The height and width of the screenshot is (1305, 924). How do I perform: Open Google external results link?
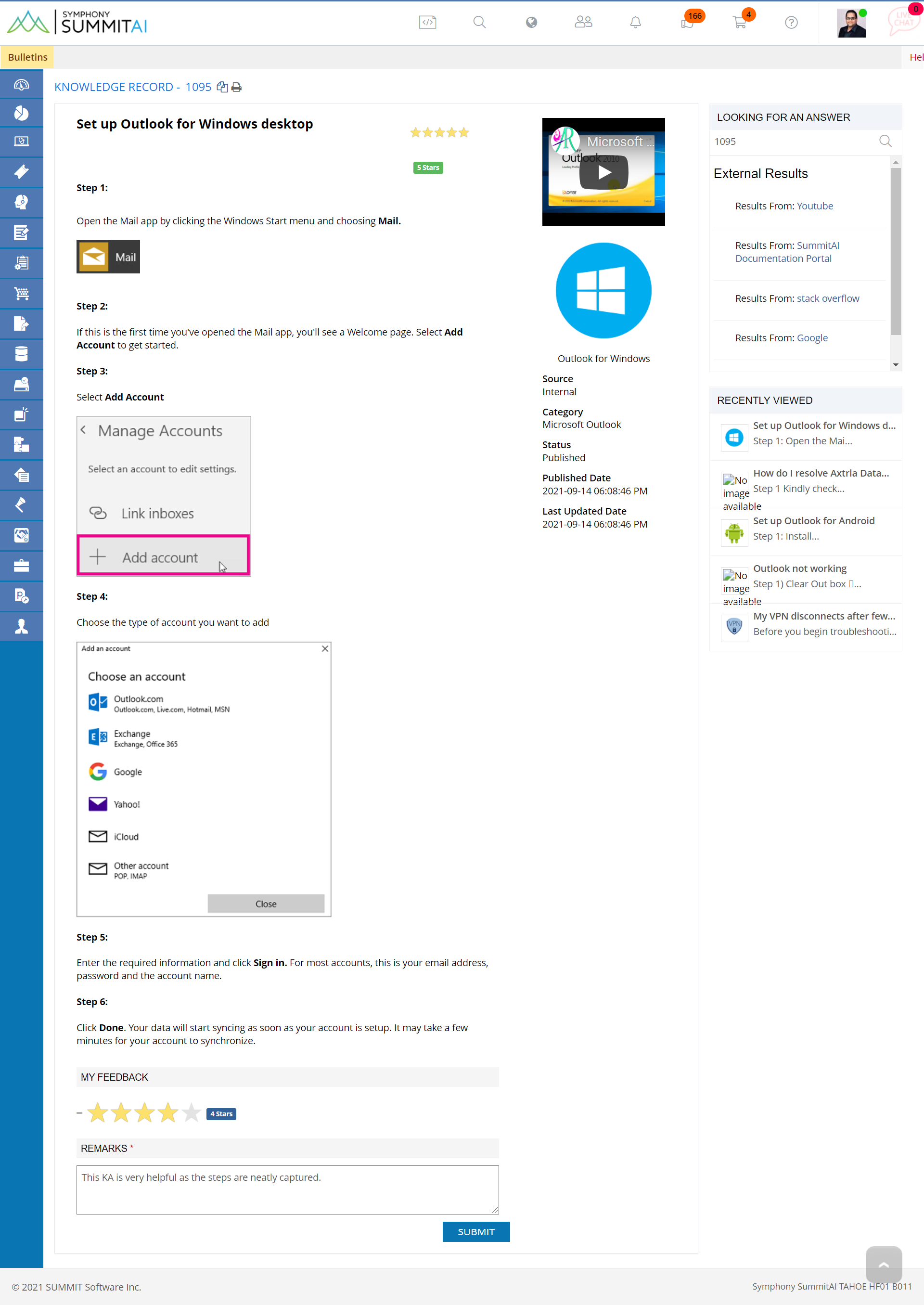point(812,338)
